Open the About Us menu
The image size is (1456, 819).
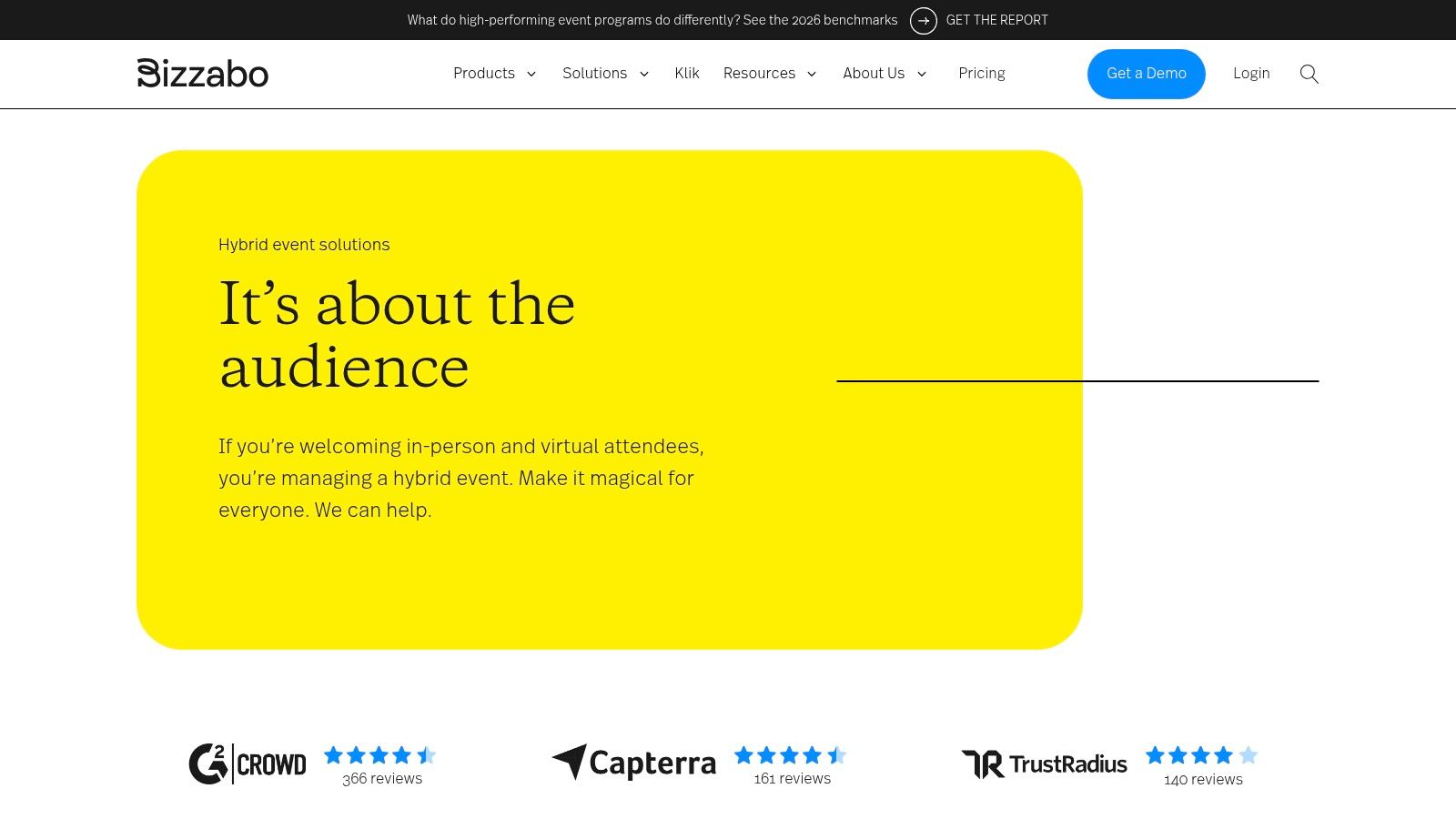pyautogui.click(x=874, y=73)
